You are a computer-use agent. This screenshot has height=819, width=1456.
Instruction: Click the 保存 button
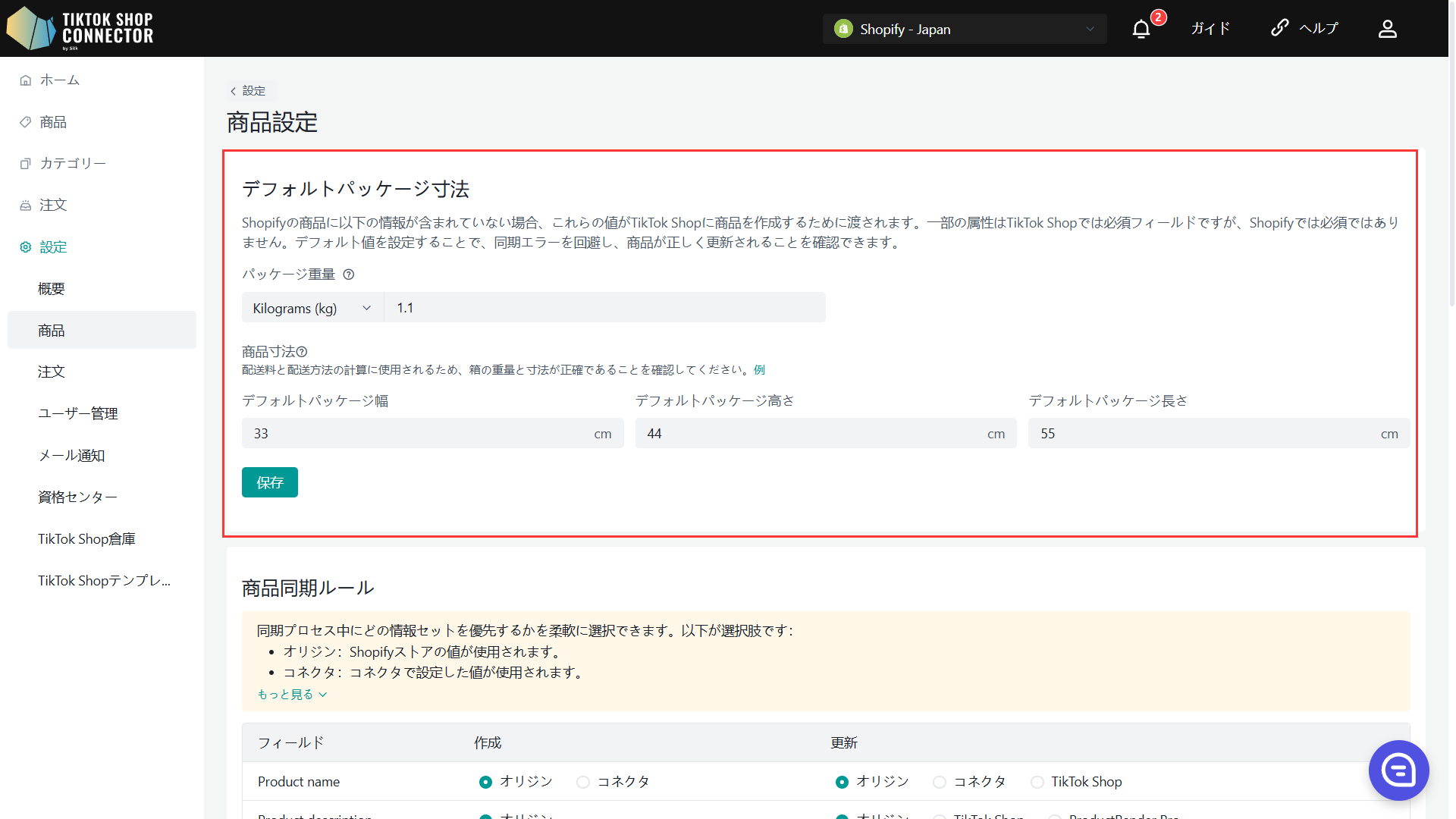tap(269, 482)
